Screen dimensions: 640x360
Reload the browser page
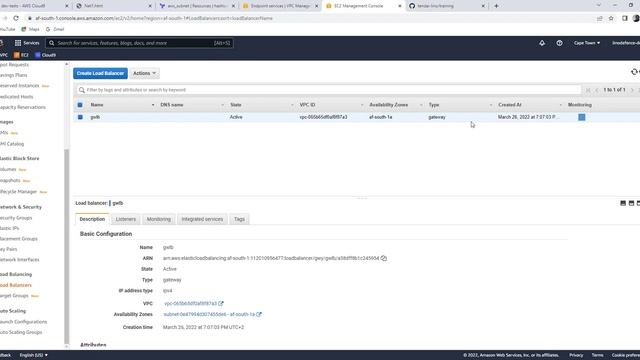click(x=16, y=18)
